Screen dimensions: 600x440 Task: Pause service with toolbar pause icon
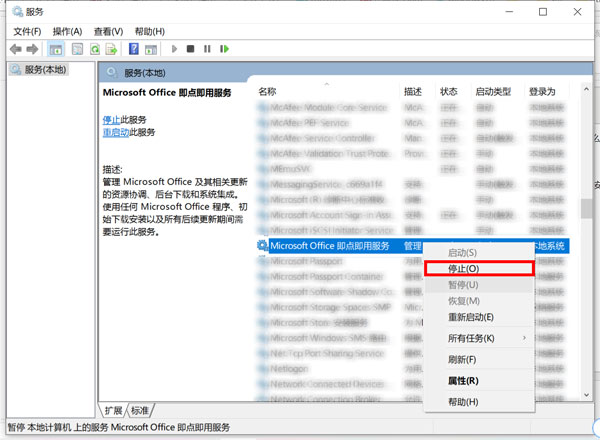(207, 49)
